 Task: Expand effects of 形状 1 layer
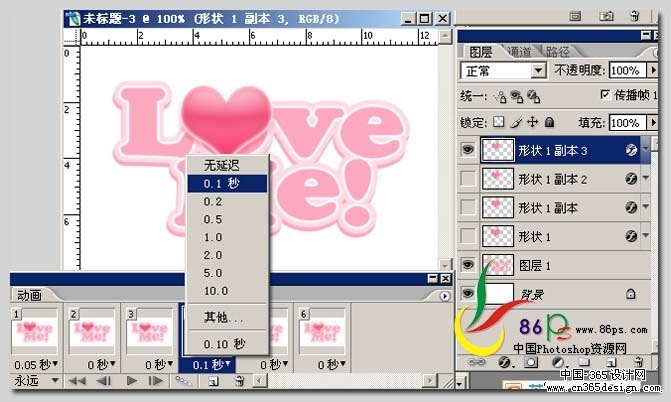(x=645, y=235)
